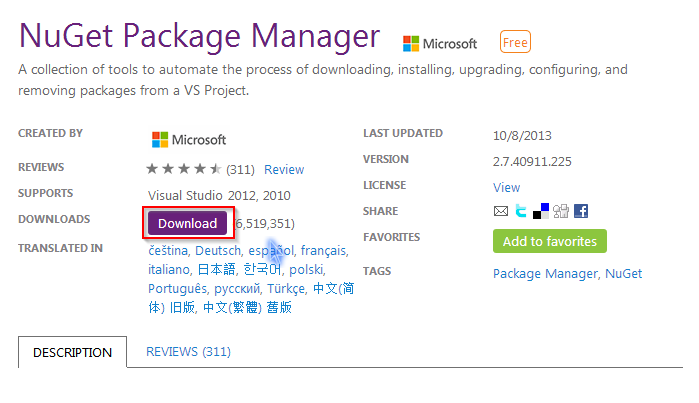Click the purple Download button
Viewport: 699px width, 403px height.
pos(187,223)
